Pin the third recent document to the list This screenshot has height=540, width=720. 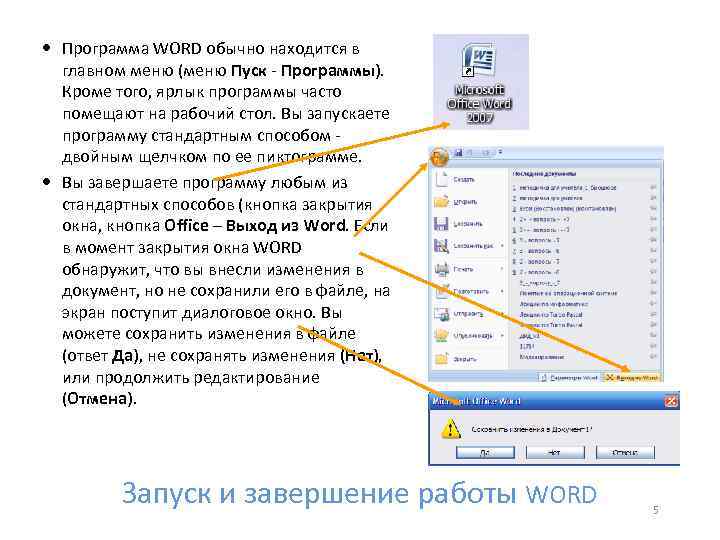pos(653,208)
